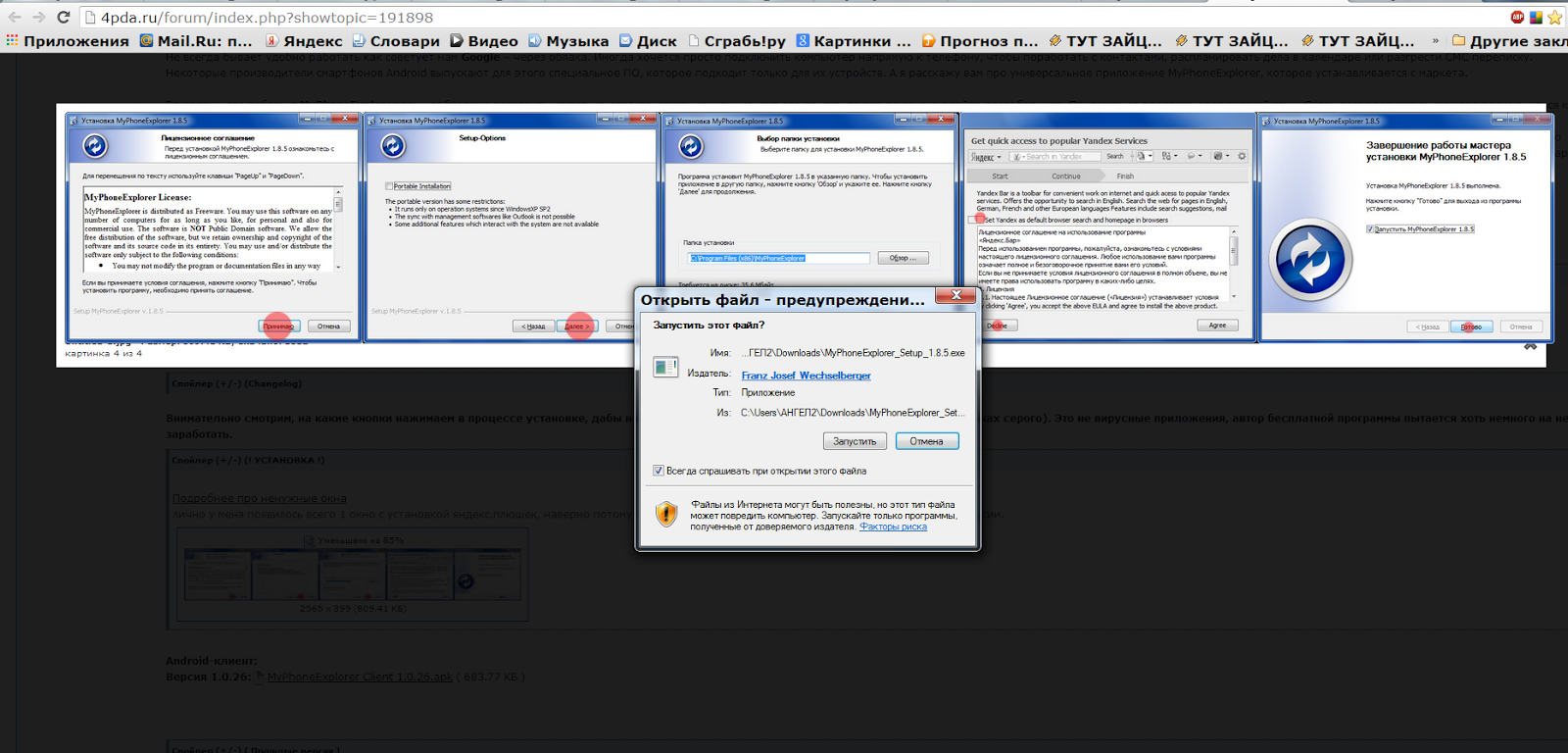Viewport: 1568px width, 753px height.
Task: Click the Запустить этот файл? heading
Action: click(709, 325)
